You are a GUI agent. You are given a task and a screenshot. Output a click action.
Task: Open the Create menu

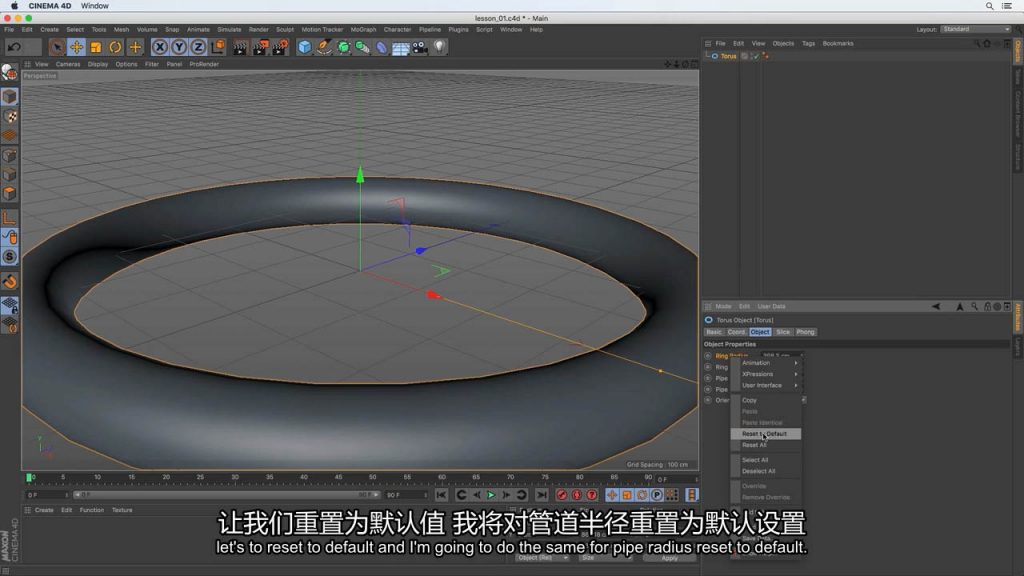[x=49, y=29]
